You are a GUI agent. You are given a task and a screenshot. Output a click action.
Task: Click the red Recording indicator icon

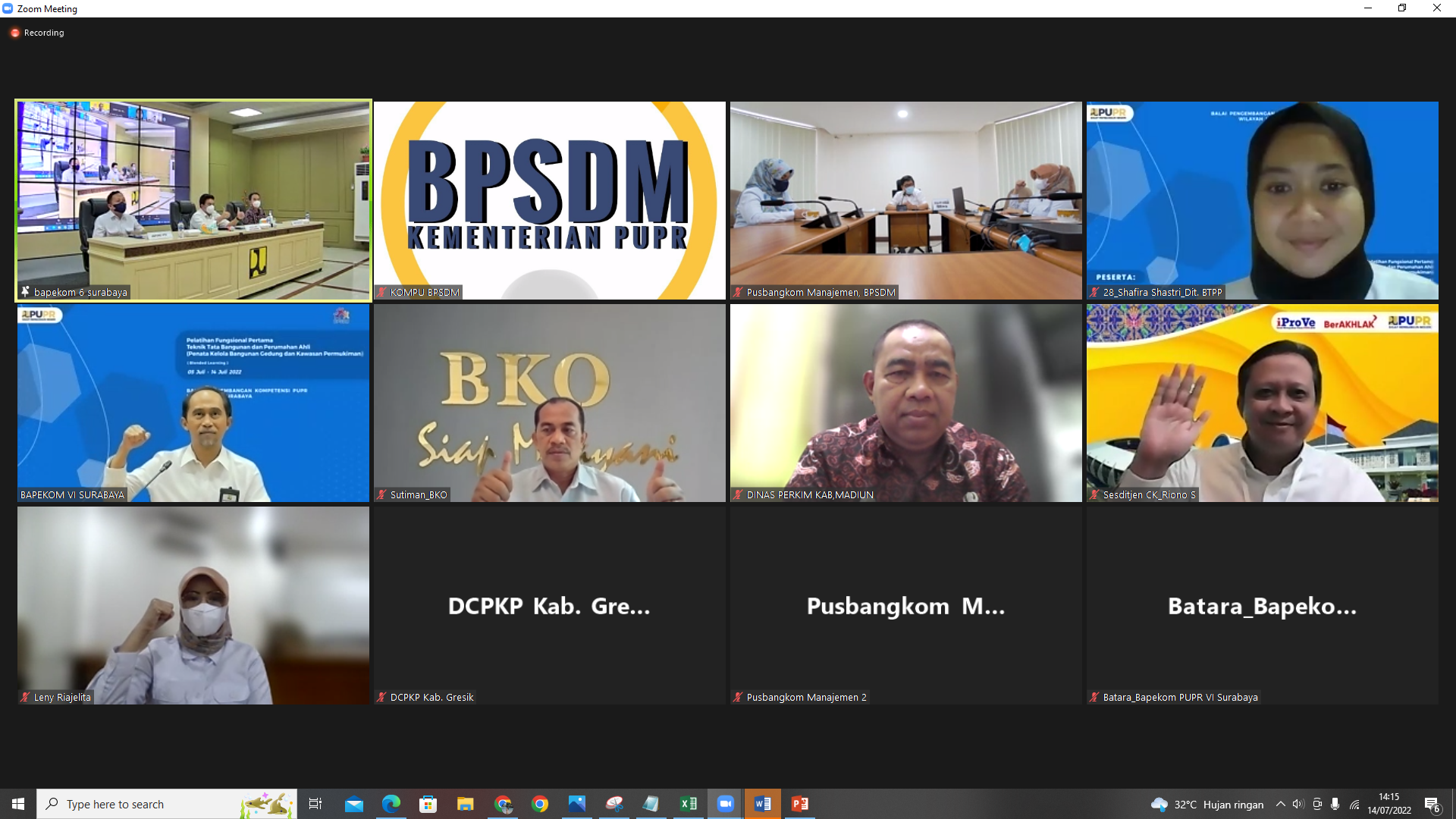[14, 33]
